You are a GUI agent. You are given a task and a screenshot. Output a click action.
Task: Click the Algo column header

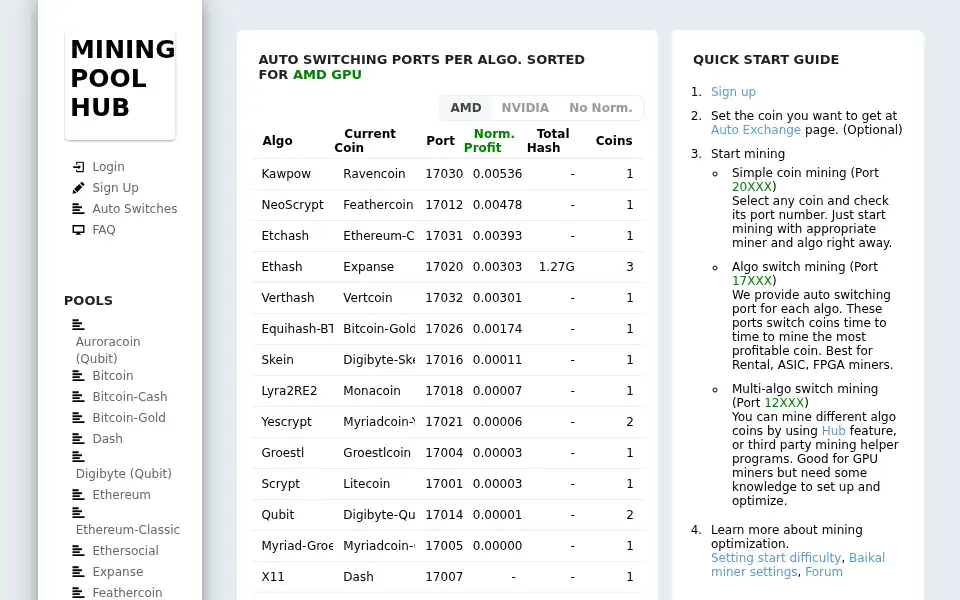tap(277, 141)
